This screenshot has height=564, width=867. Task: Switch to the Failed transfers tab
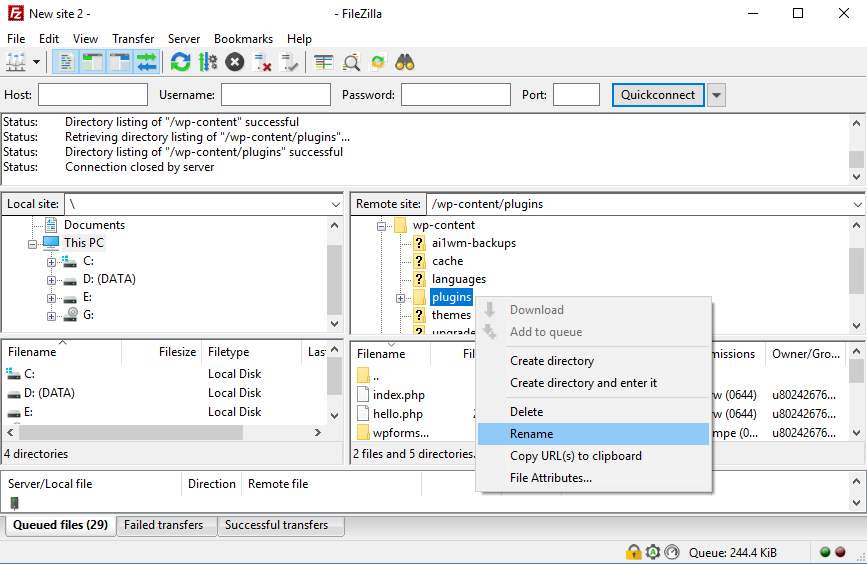tap(165, 525)
